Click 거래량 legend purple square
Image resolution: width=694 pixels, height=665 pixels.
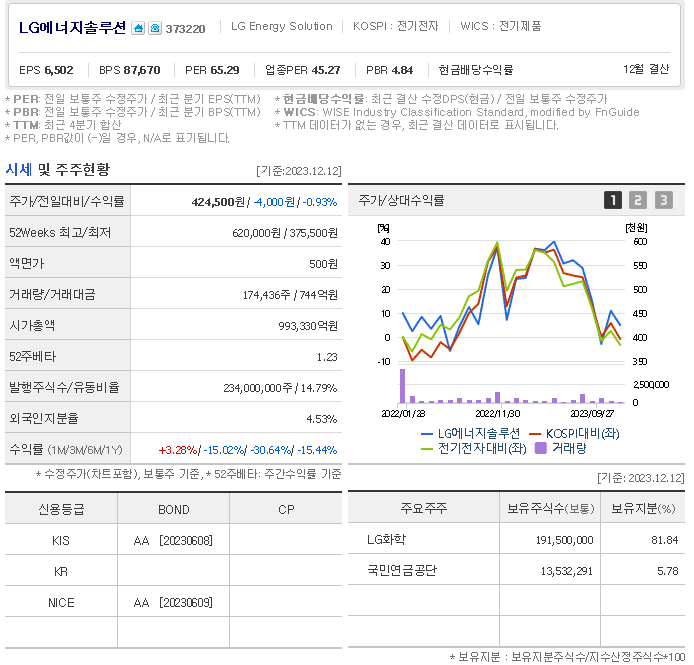540,448
